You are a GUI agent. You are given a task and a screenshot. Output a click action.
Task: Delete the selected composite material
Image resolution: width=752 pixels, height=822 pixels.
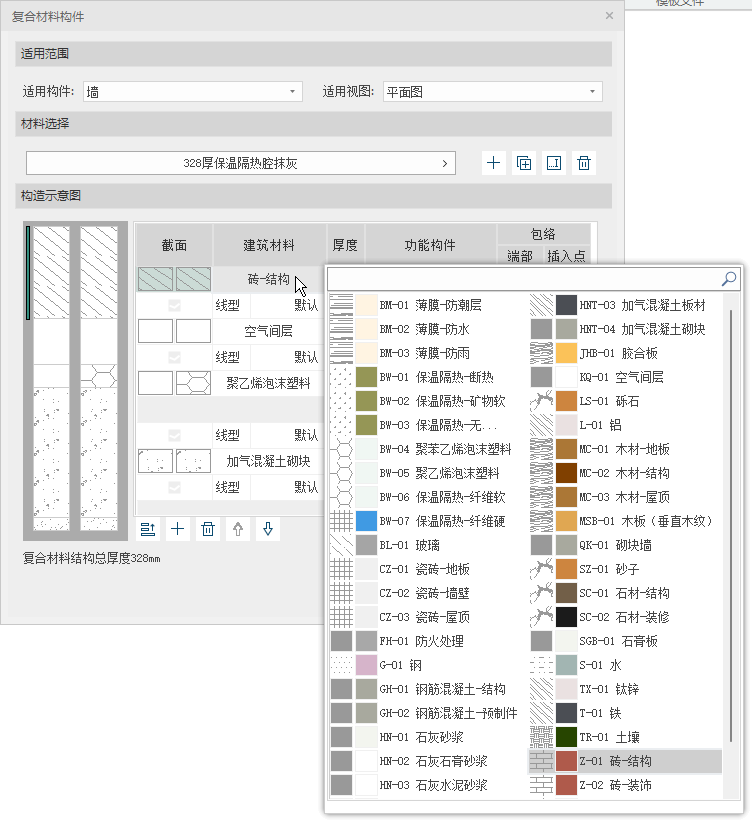[585, 163]
